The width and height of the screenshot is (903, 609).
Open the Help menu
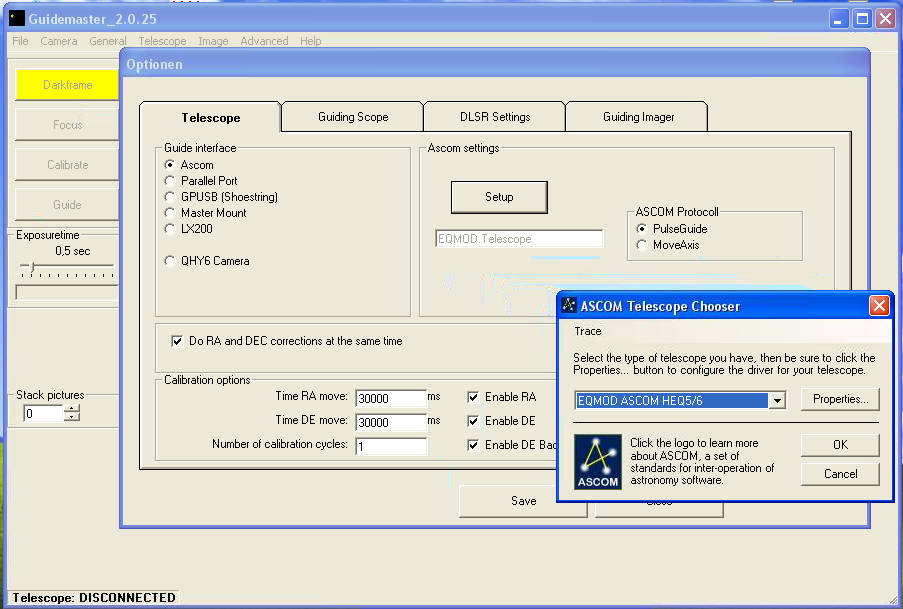310,41
